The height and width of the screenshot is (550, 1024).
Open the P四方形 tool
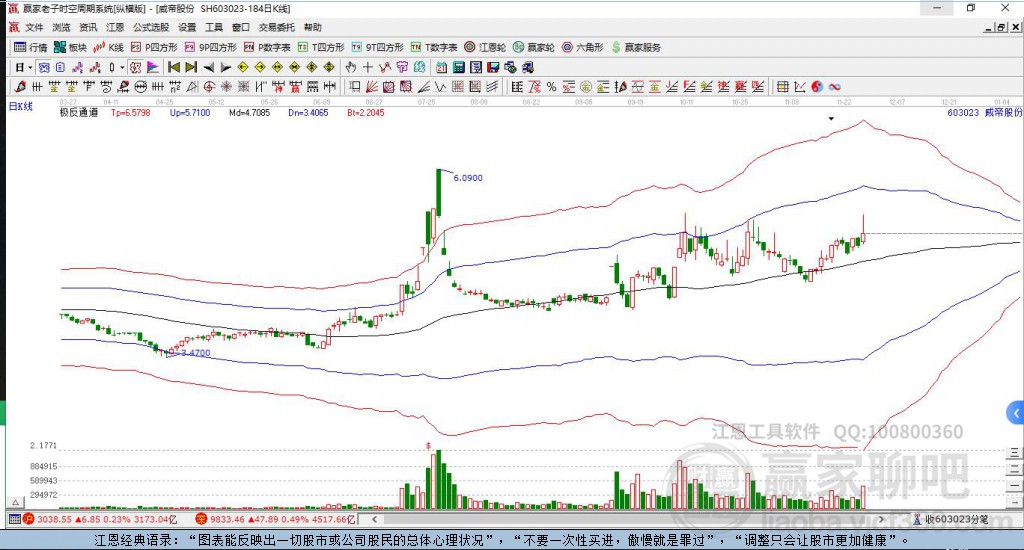[154, 47]
